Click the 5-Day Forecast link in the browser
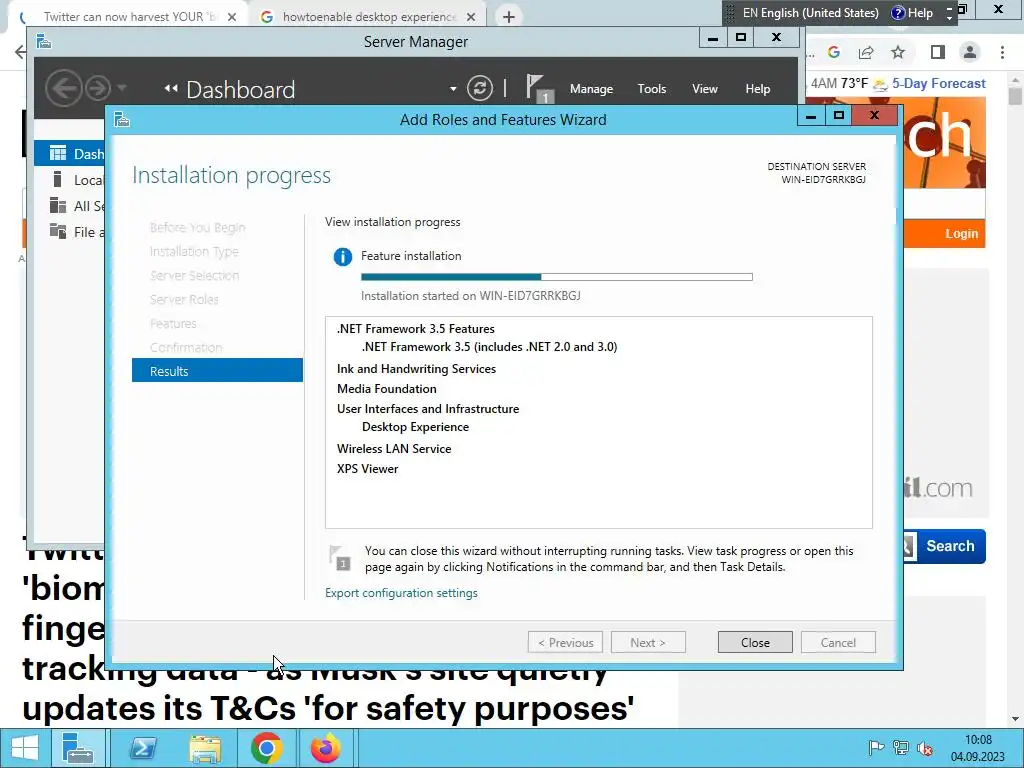This screenshot has height=768, width=1024. (938, 84)
